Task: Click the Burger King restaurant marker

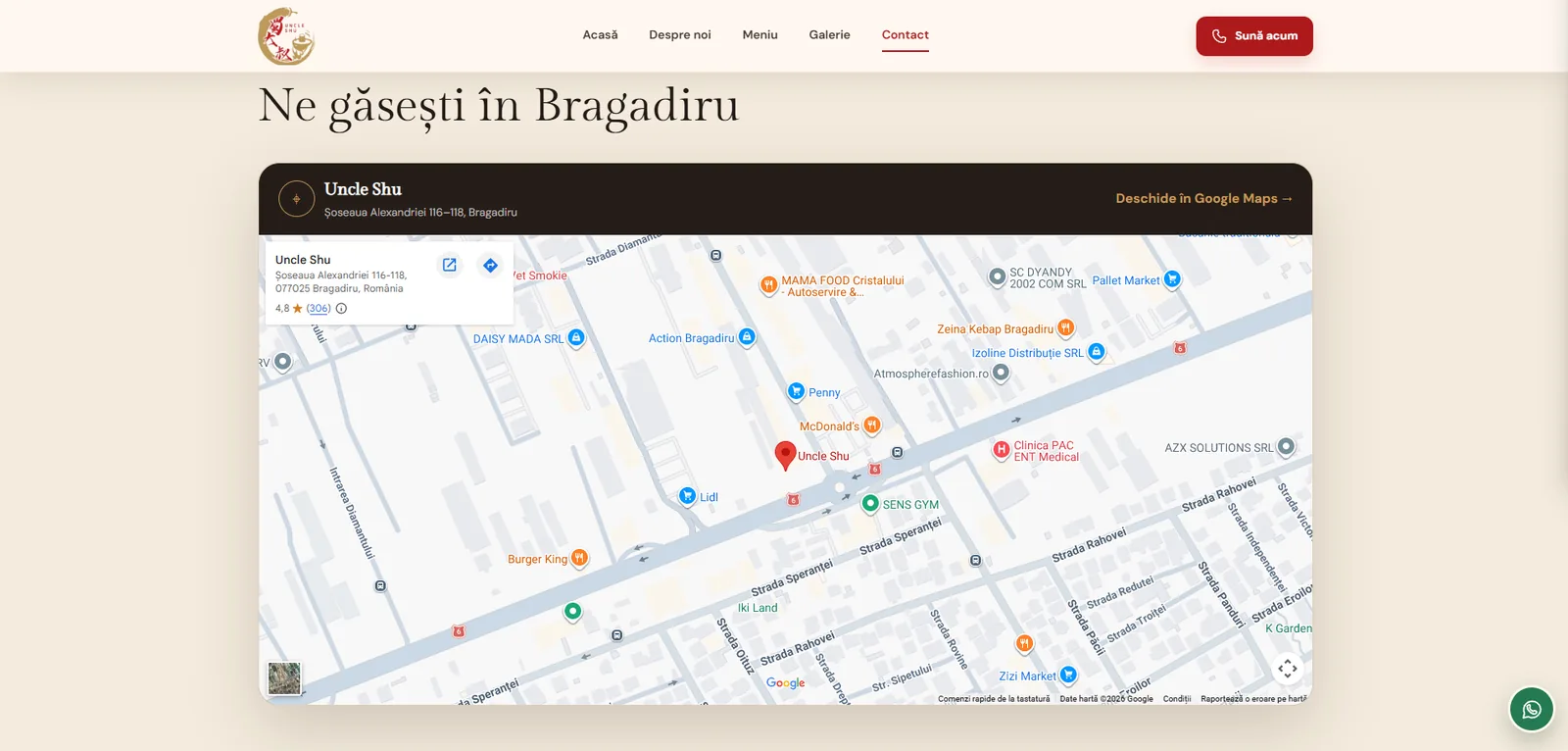Action: pos(579,558)
